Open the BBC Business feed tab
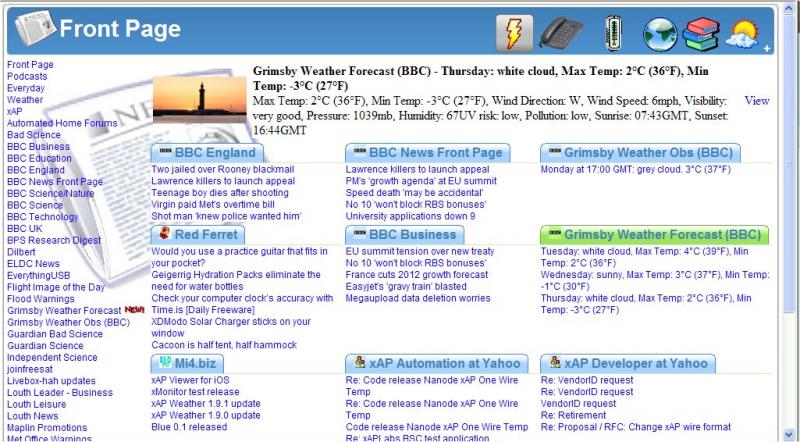Screen dimensions: 800x442 [x=405, y=235]
